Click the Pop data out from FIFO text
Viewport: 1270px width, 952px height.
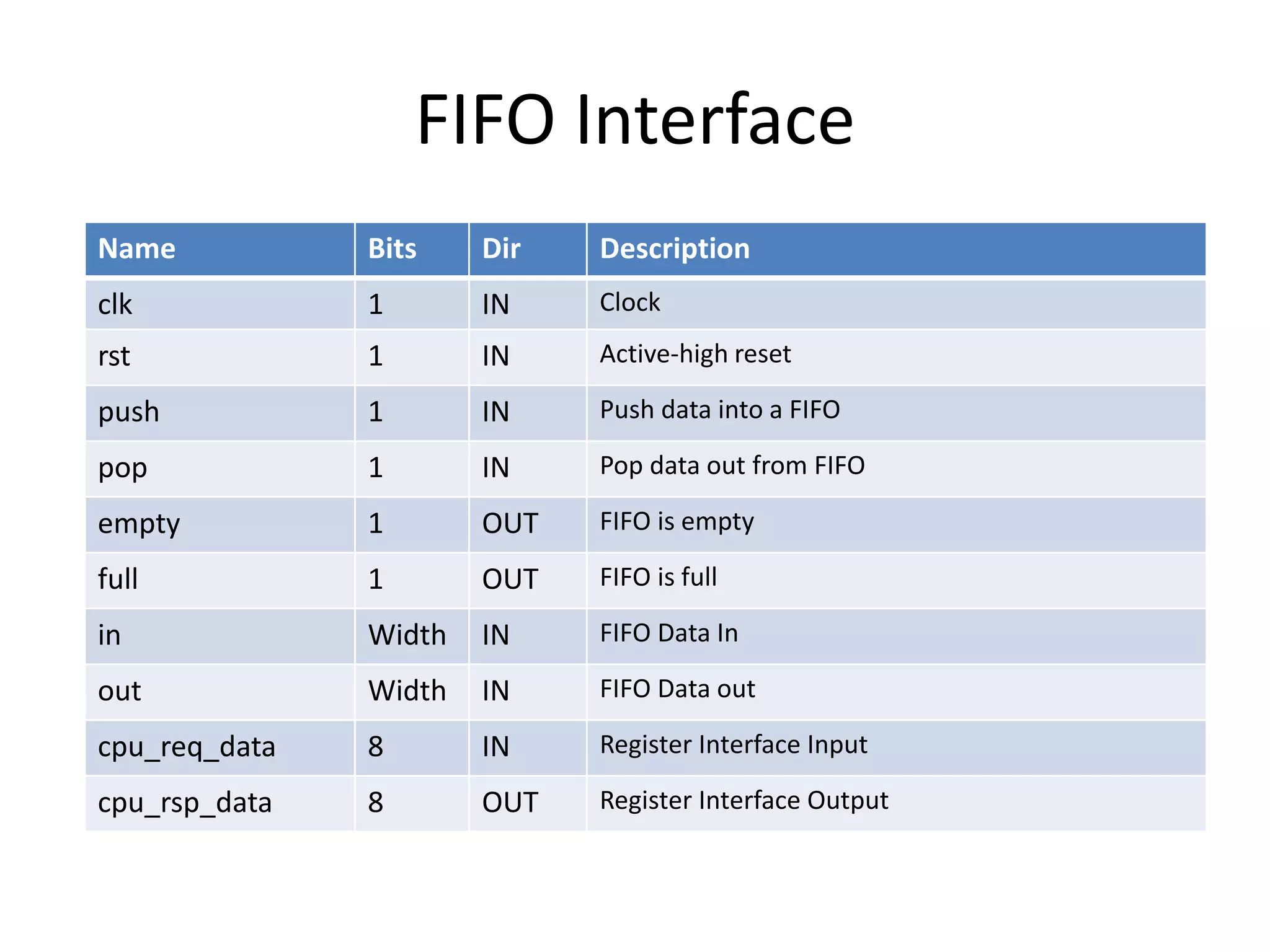[732, 466]
